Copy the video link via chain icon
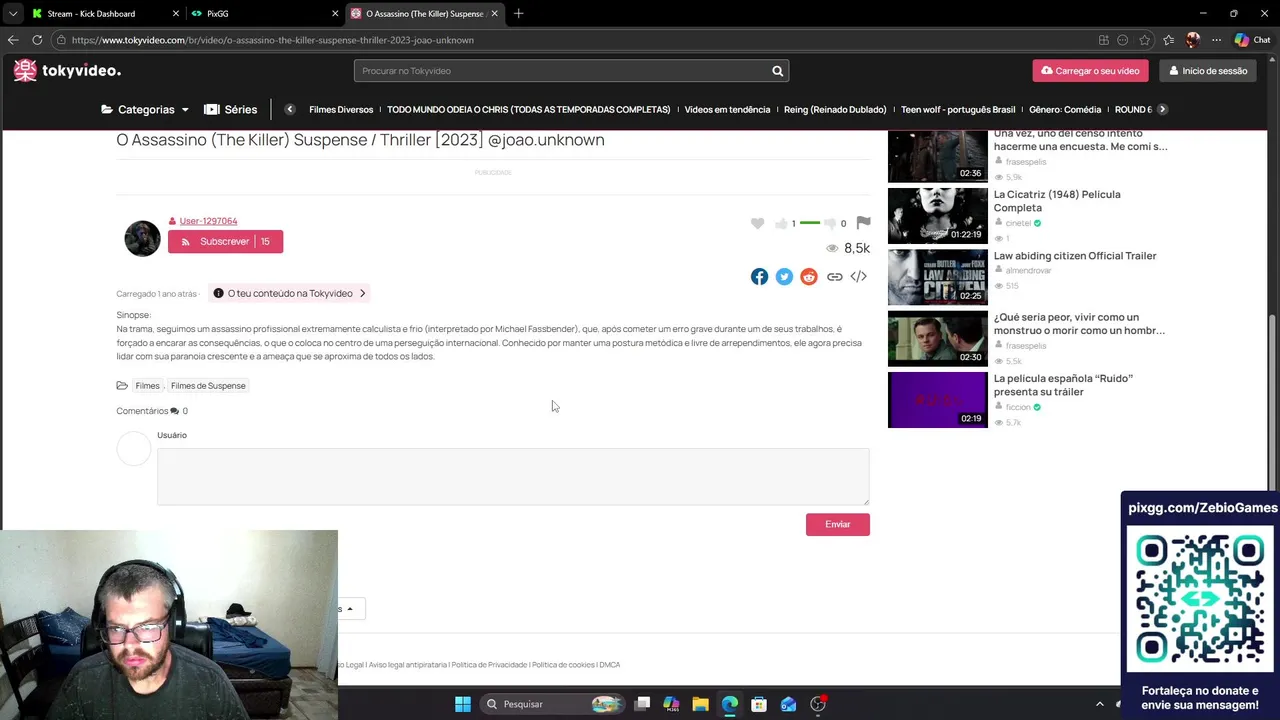The height and width of the screenshot is (720, 1280). 834,277
